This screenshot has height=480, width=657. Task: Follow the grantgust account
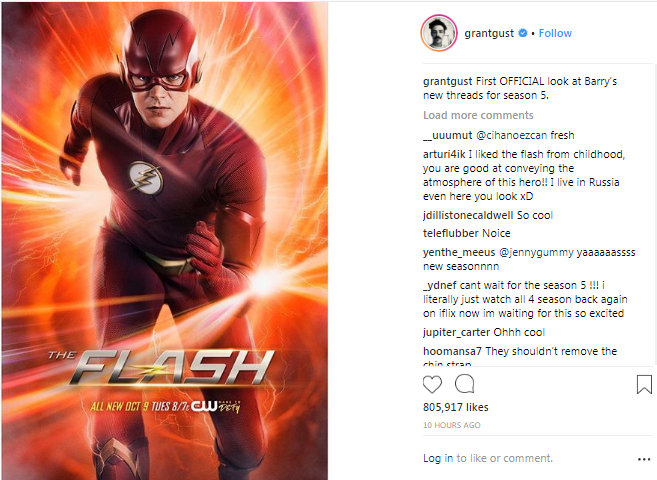pos(555,33)
